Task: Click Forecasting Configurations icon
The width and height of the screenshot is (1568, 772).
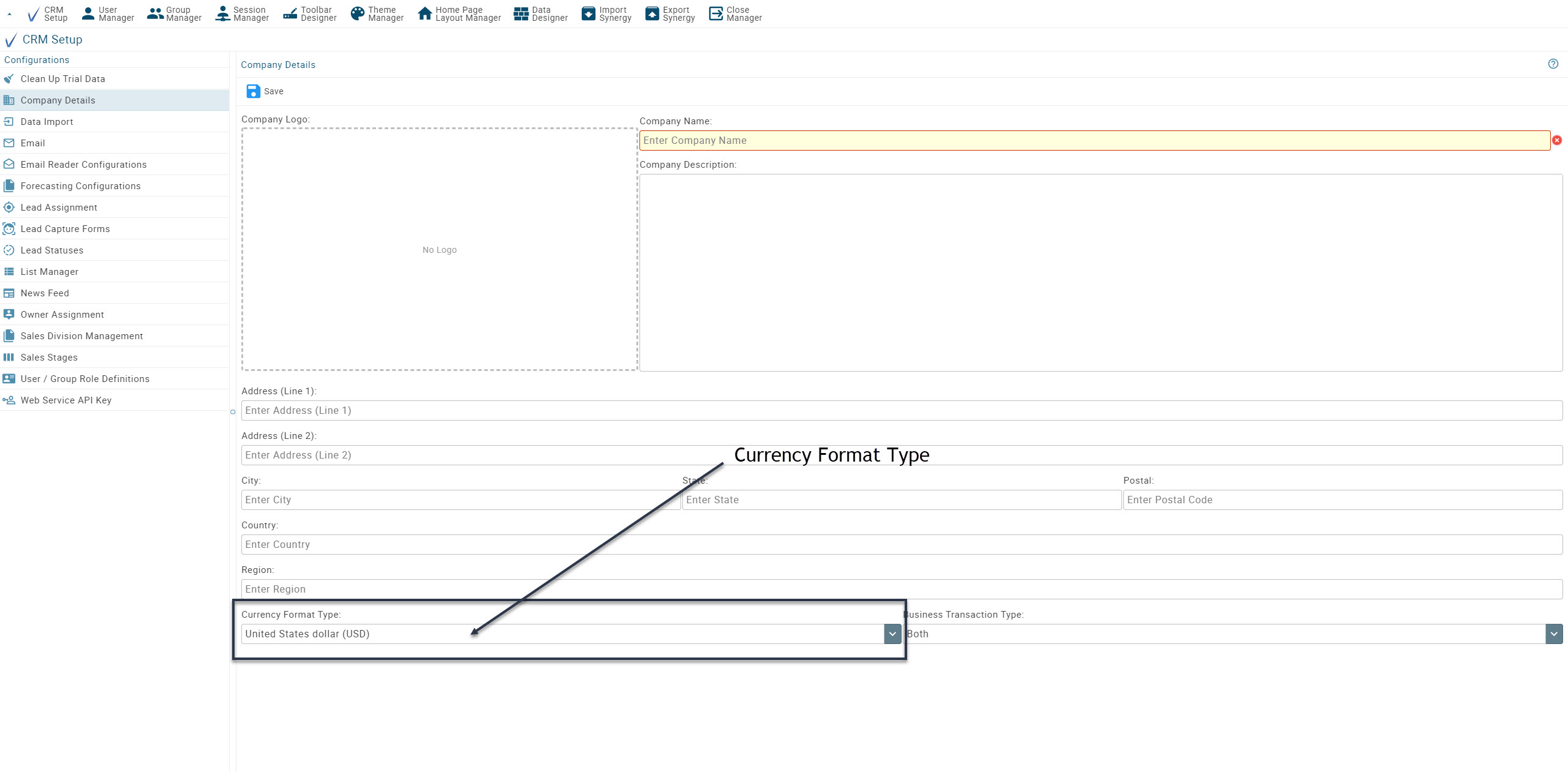Action: pyautogui.click(x=9, y=186)
